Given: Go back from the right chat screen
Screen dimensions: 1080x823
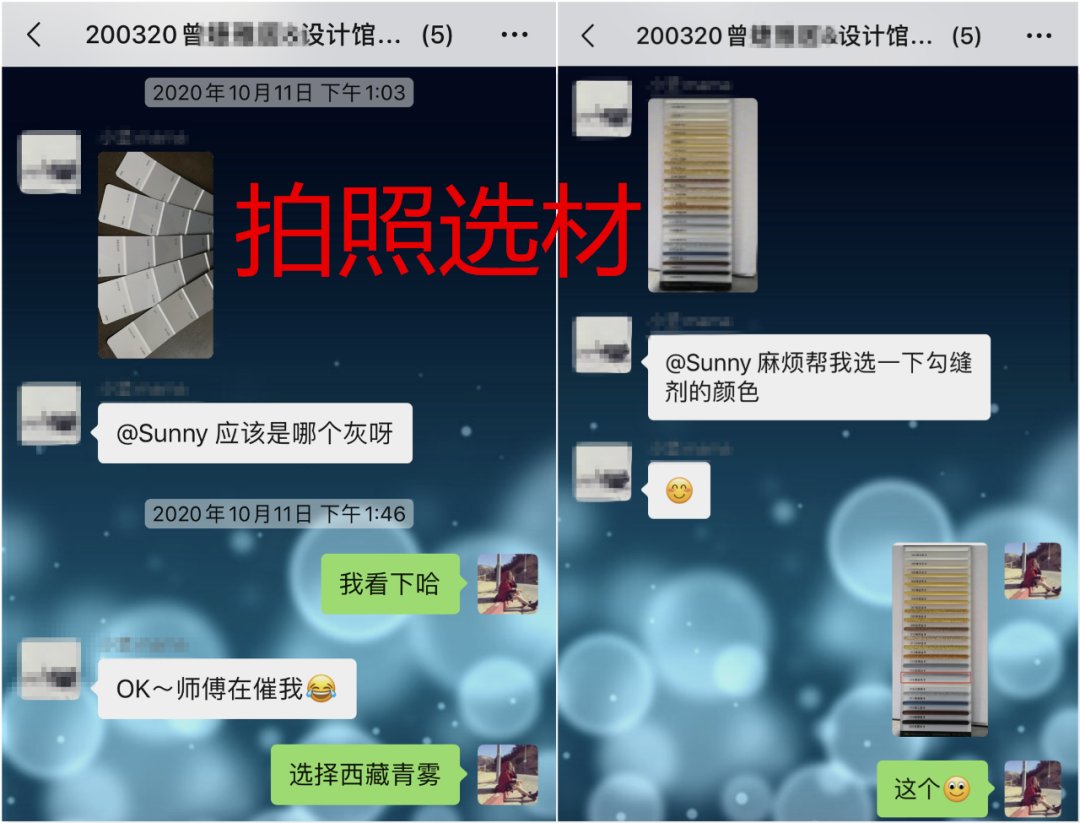Looking at the screenshot, I should 588,34.
